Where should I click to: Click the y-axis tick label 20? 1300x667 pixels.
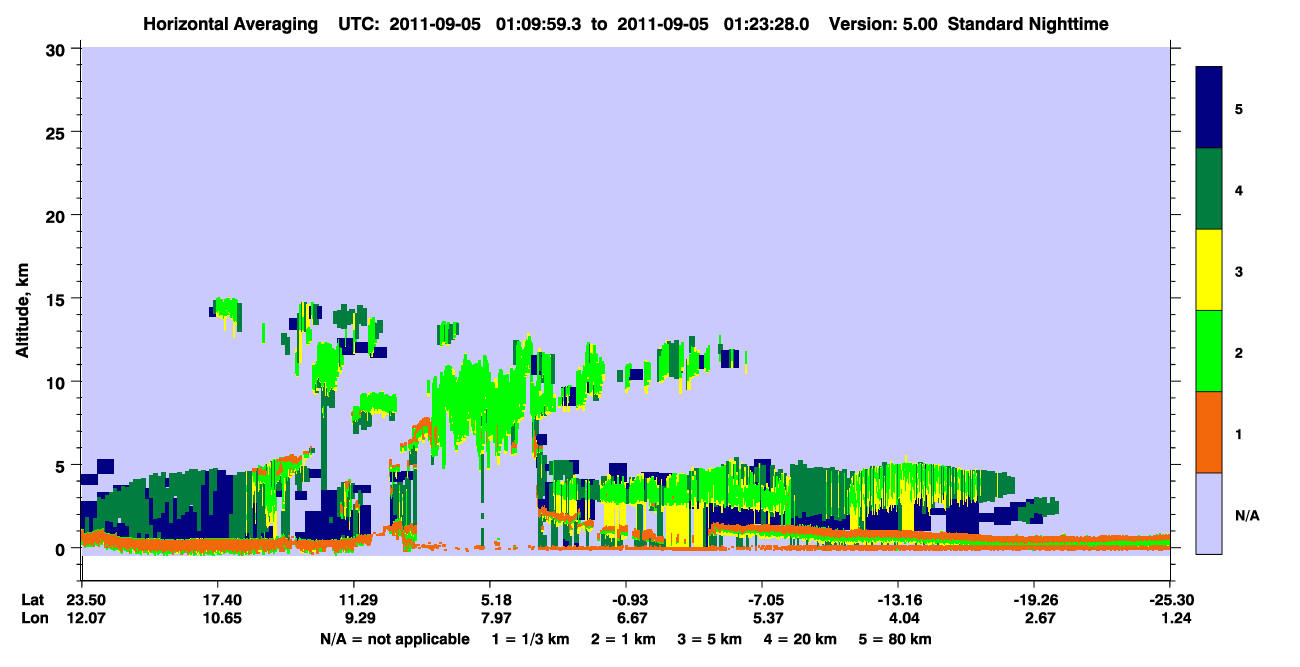(58, 215)
